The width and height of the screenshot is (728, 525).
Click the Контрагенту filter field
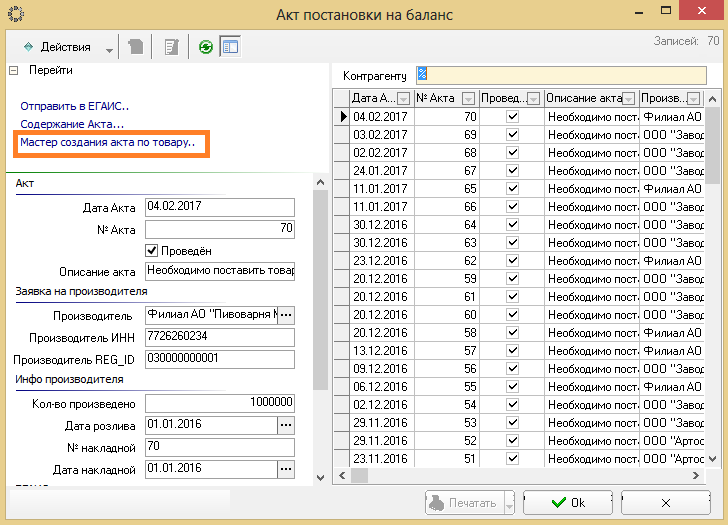(x=561, y=75)
